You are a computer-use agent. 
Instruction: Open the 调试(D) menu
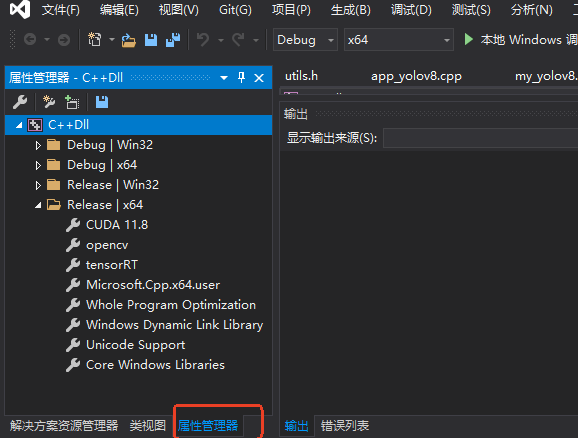pyautogui.click(x=411, y=10)
